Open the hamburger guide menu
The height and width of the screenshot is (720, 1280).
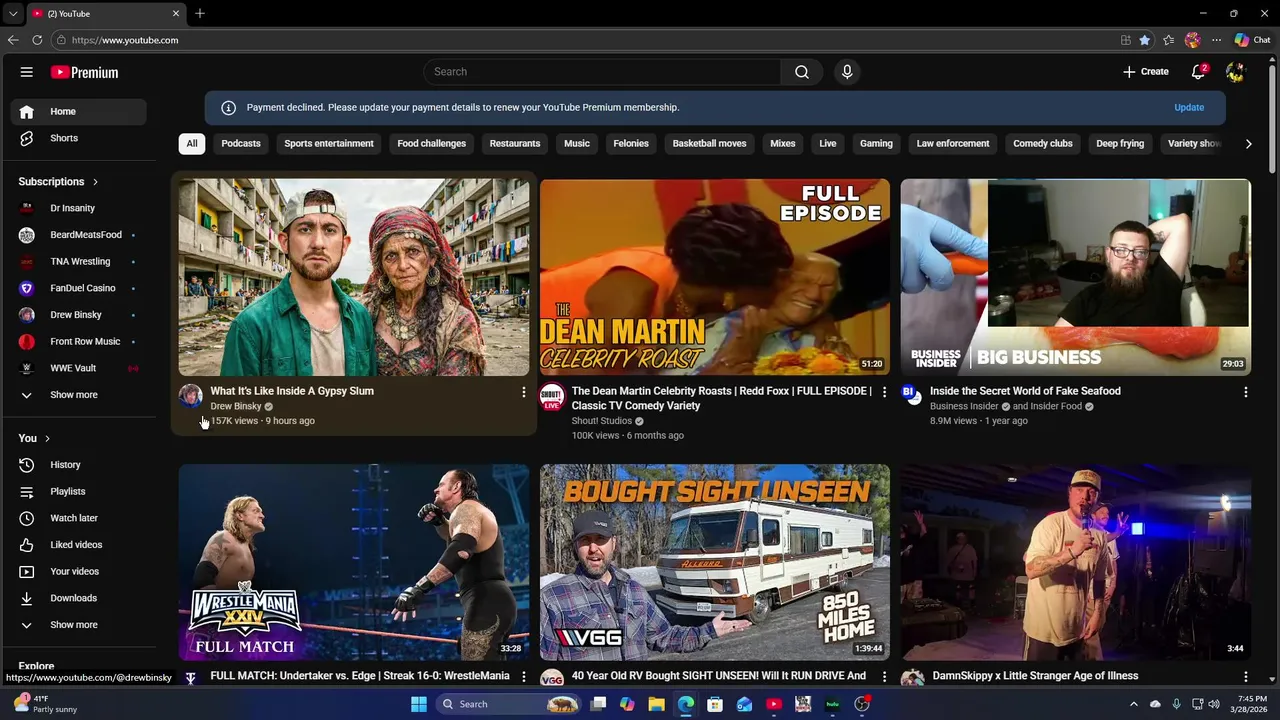[x=27, y=72]
